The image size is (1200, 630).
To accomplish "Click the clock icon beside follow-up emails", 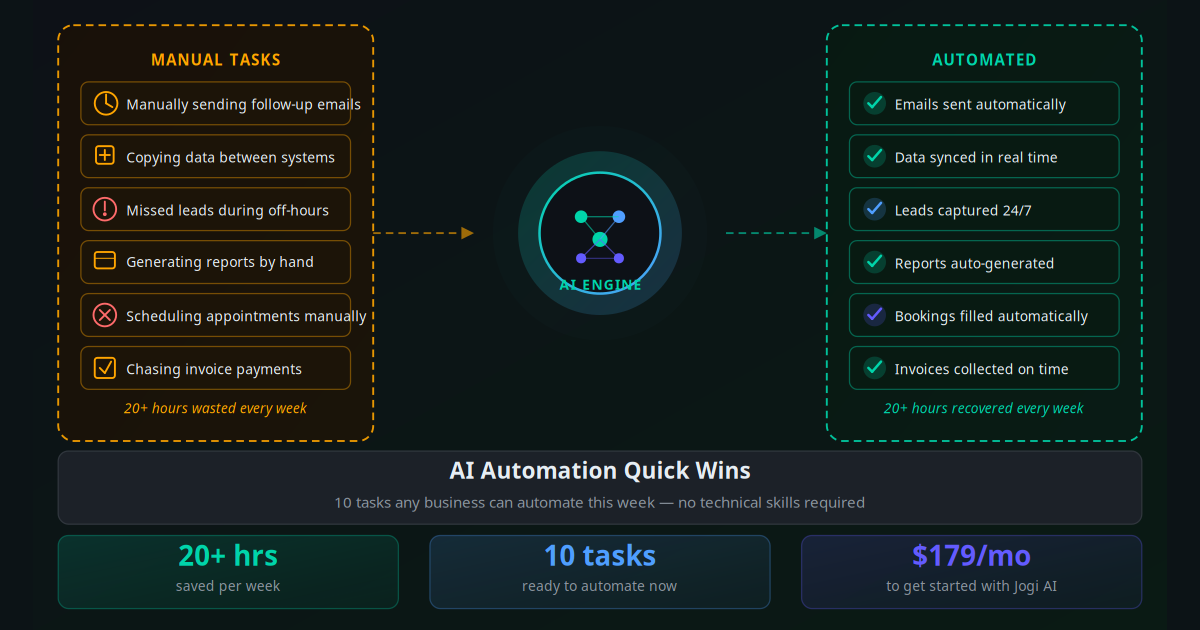I will (105, 103).
